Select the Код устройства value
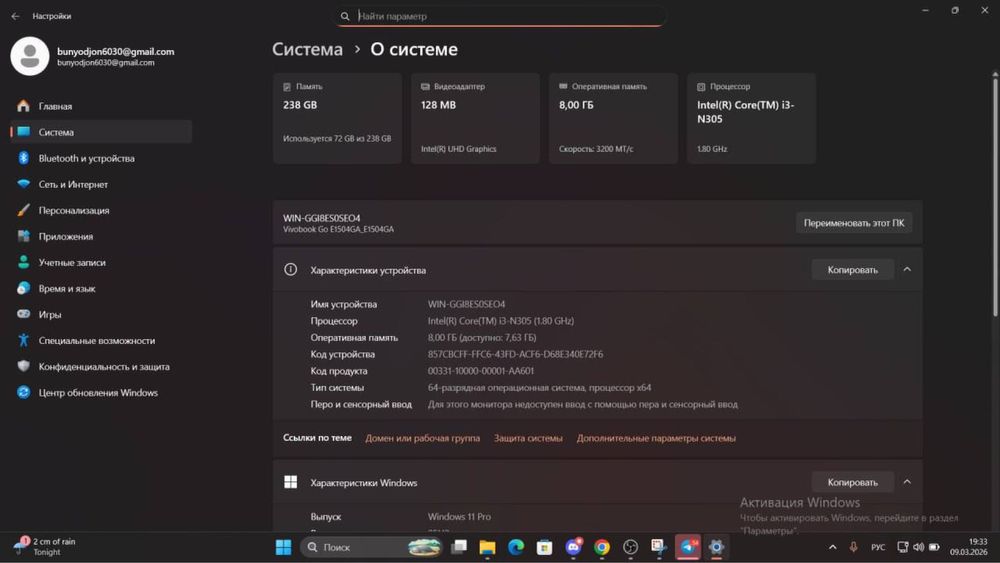The height and width of the screenshot is (563, 1000). 515,354
